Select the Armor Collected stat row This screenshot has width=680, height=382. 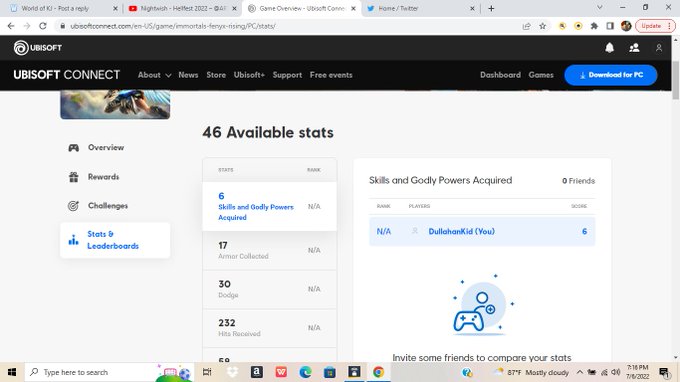click(x=269, y=251)
